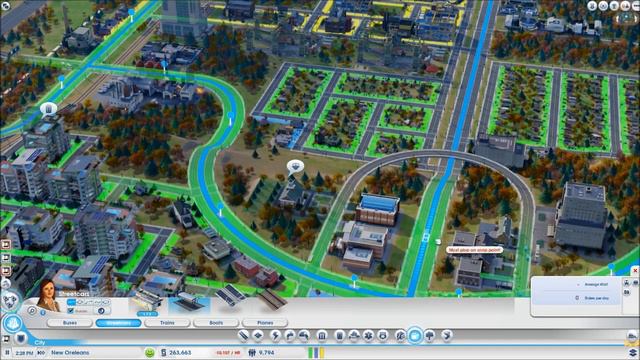Click the magnifier inspect icon
The height and width of the screenshot is (360, 640).
[32, 311]
